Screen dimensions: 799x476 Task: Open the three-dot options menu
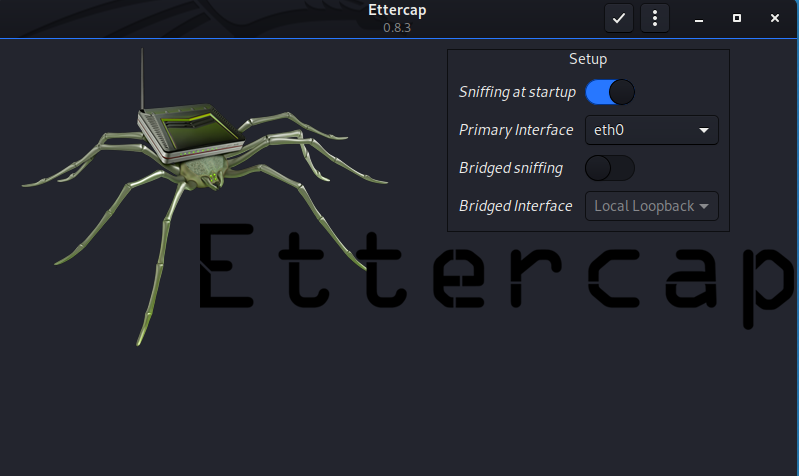point(655,18)
